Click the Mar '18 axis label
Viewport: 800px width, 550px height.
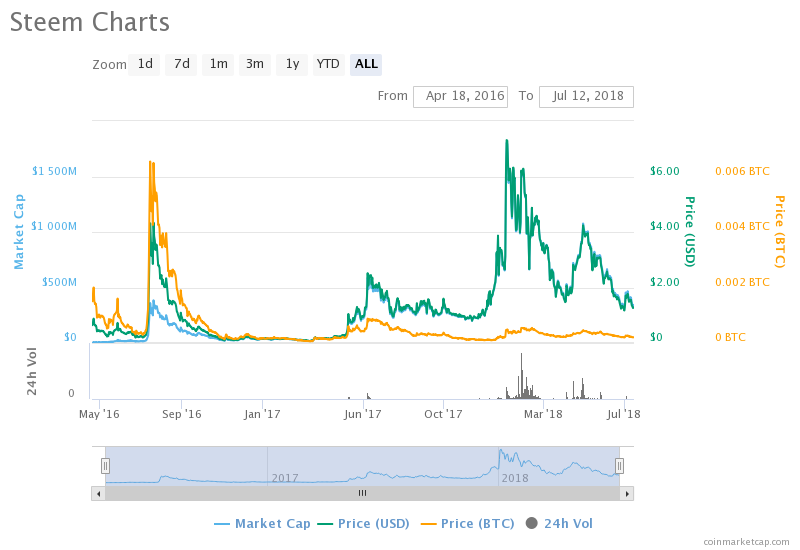543,414
